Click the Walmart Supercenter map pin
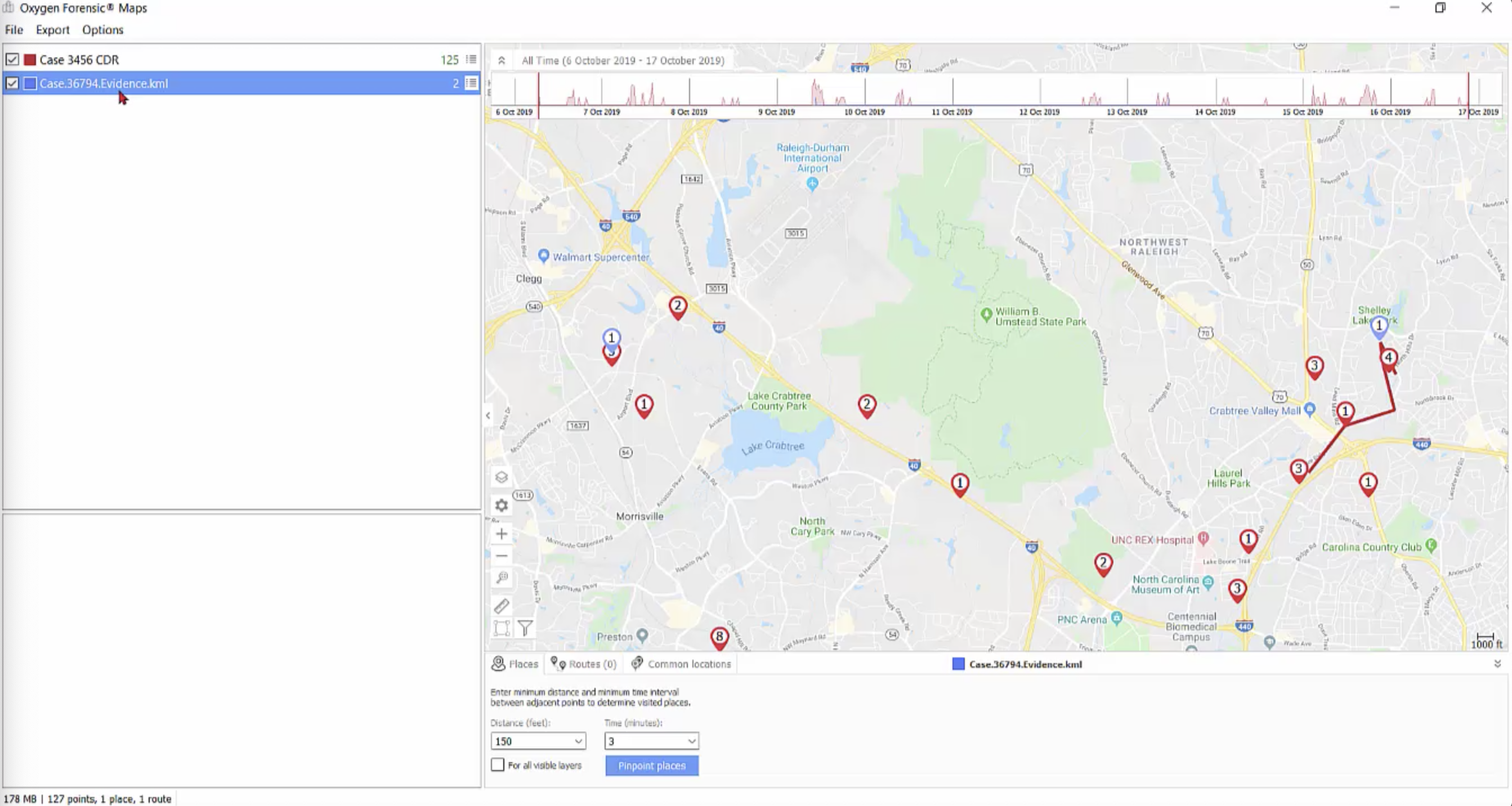The height and width of the screenshot is (806, 1512). [544, 256]
